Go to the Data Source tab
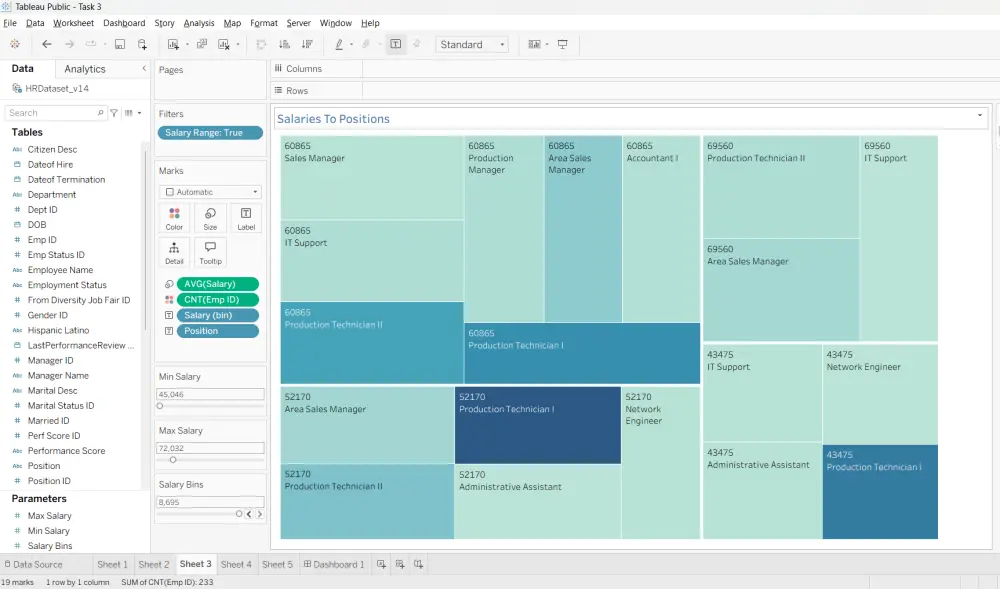1000x589 pixels. coord(33,564)
